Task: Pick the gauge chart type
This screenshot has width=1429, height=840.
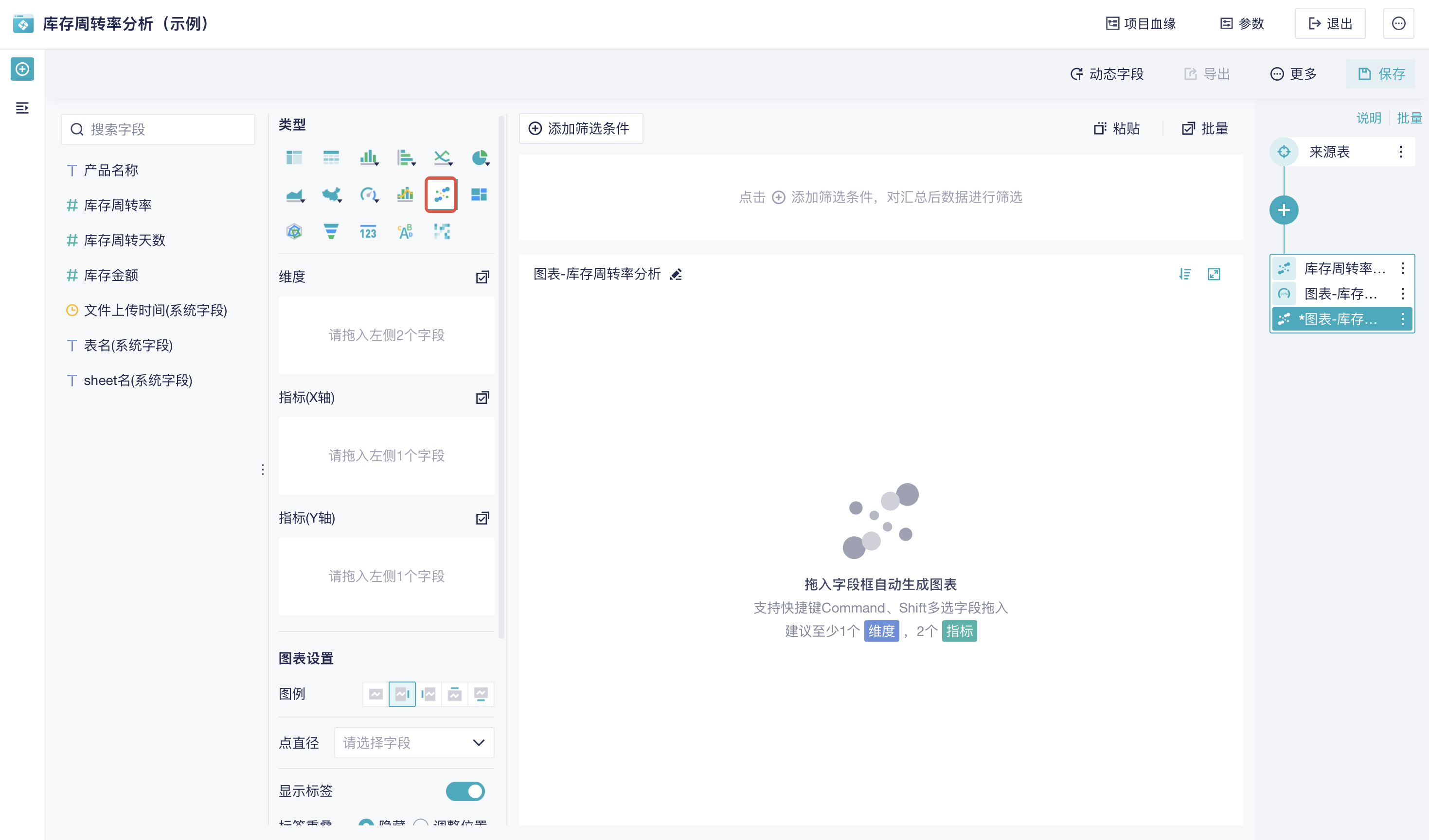Action: click(368, 194)
